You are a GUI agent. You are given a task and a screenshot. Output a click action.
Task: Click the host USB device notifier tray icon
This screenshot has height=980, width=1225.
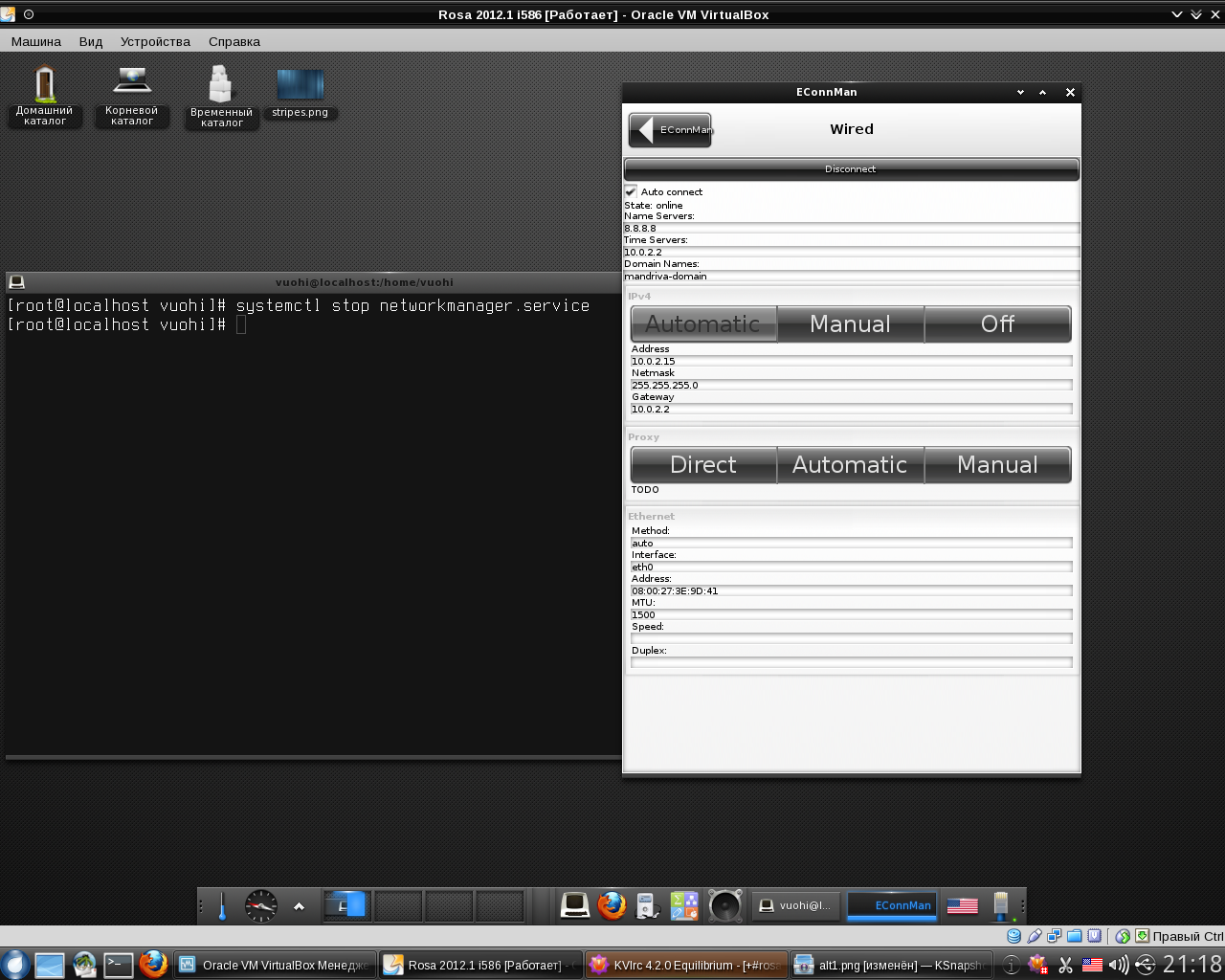(1145, 965)
